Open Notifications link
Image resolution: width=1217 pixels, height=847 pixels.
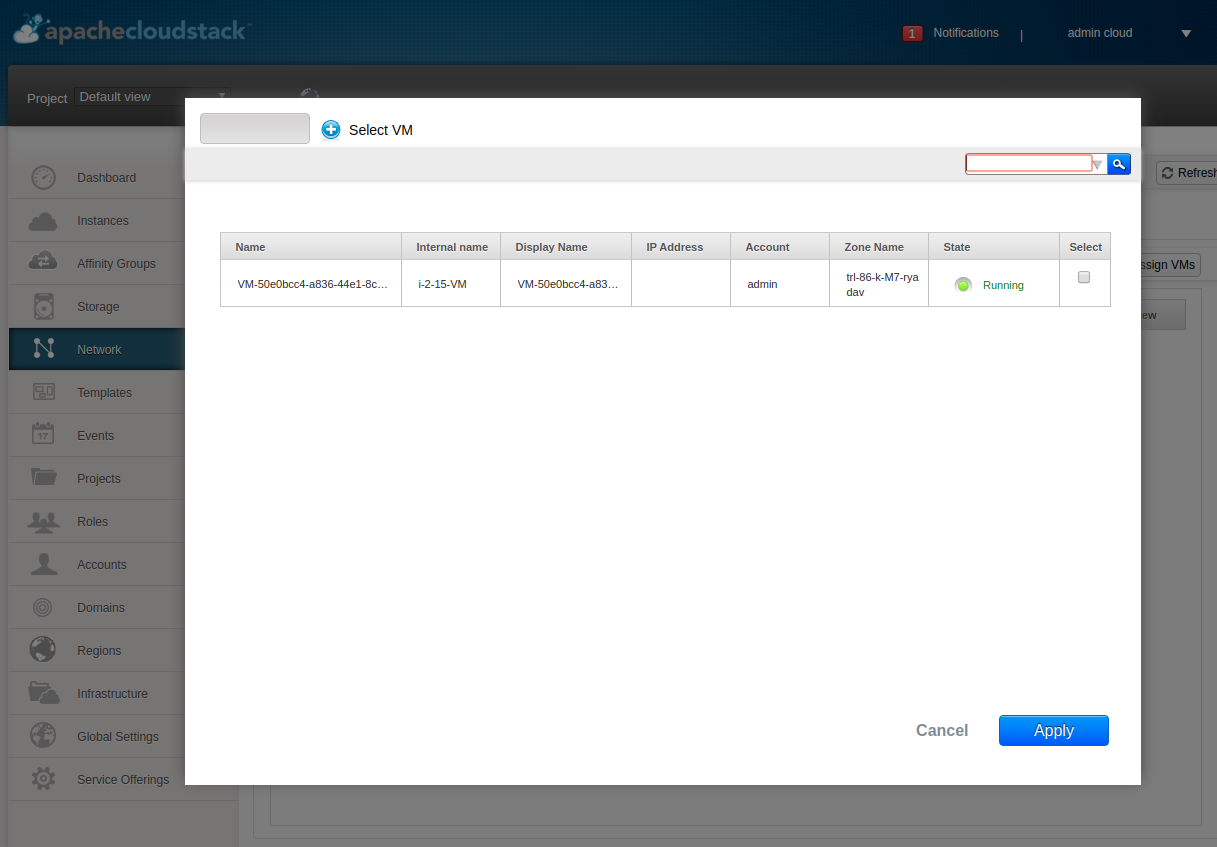click(x=966, y=33)
